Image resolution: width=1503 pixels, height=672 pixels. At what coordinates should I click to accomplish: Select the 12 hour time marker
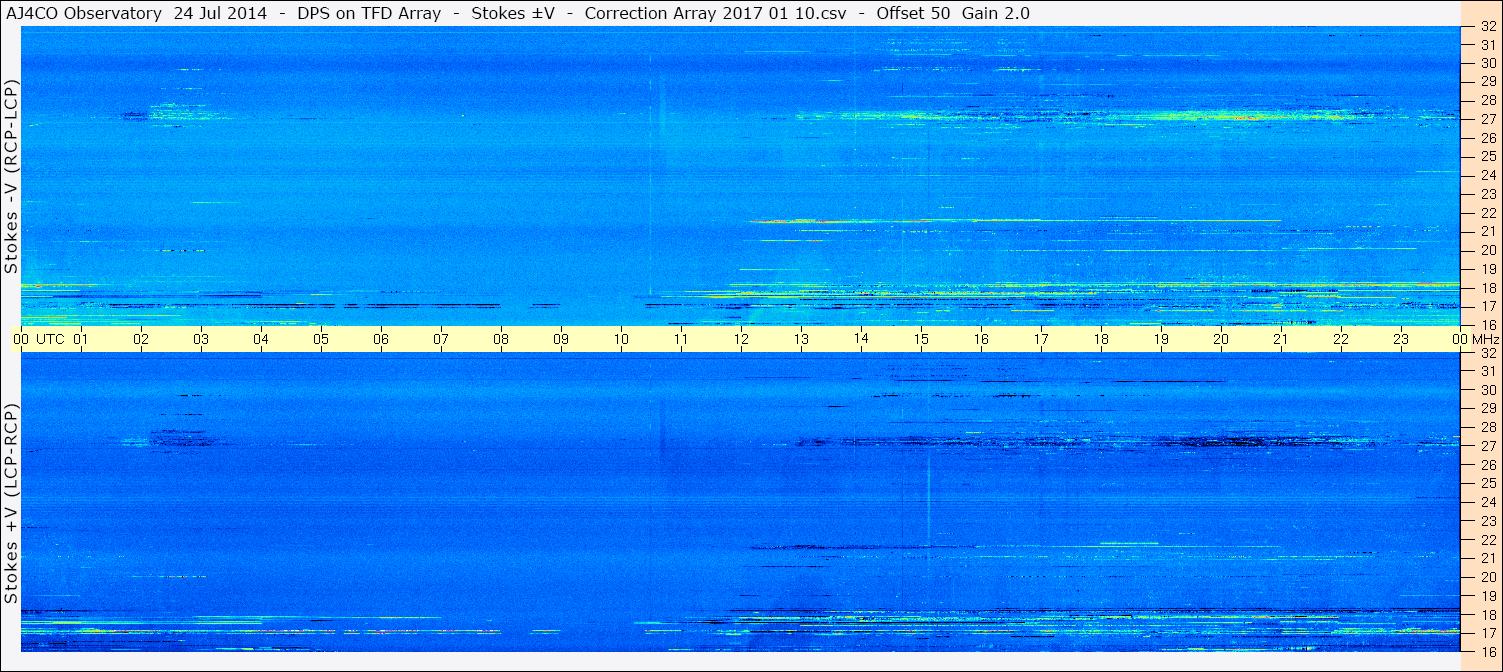pos(741,339)
